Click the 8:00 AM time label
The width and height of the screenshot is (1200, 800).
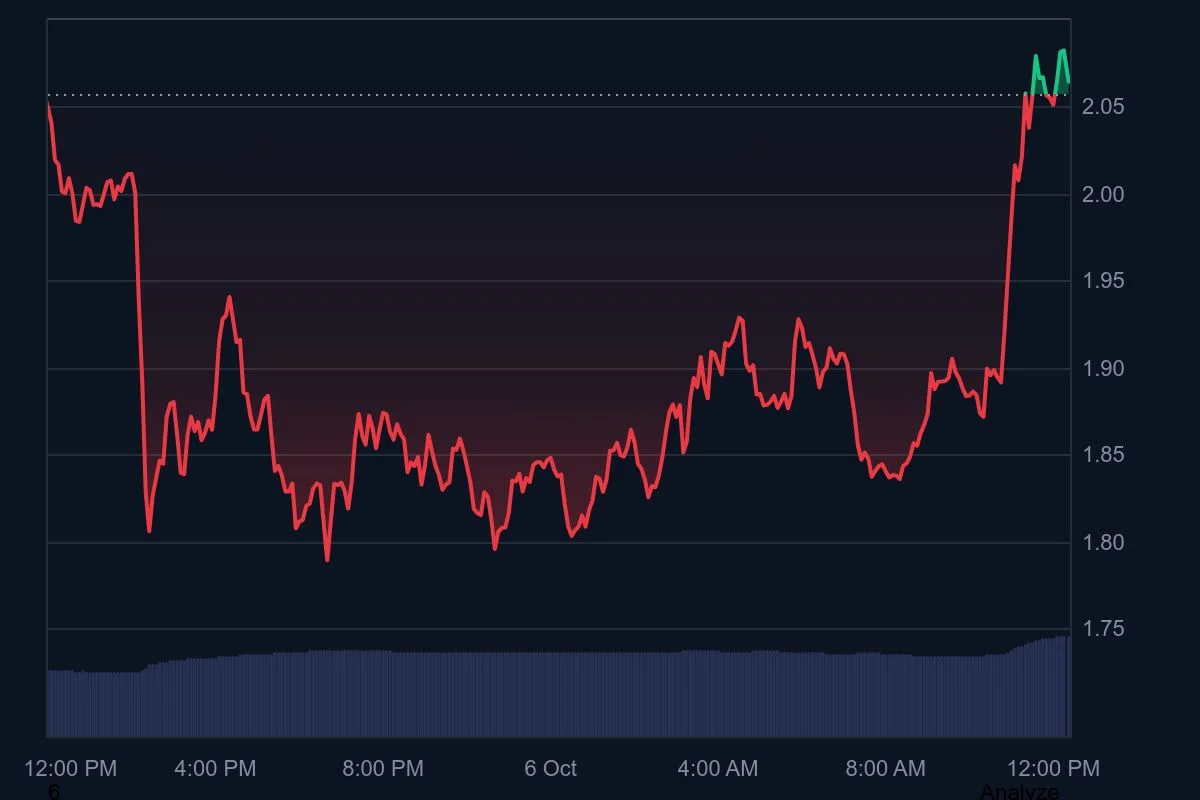[884, 769]
